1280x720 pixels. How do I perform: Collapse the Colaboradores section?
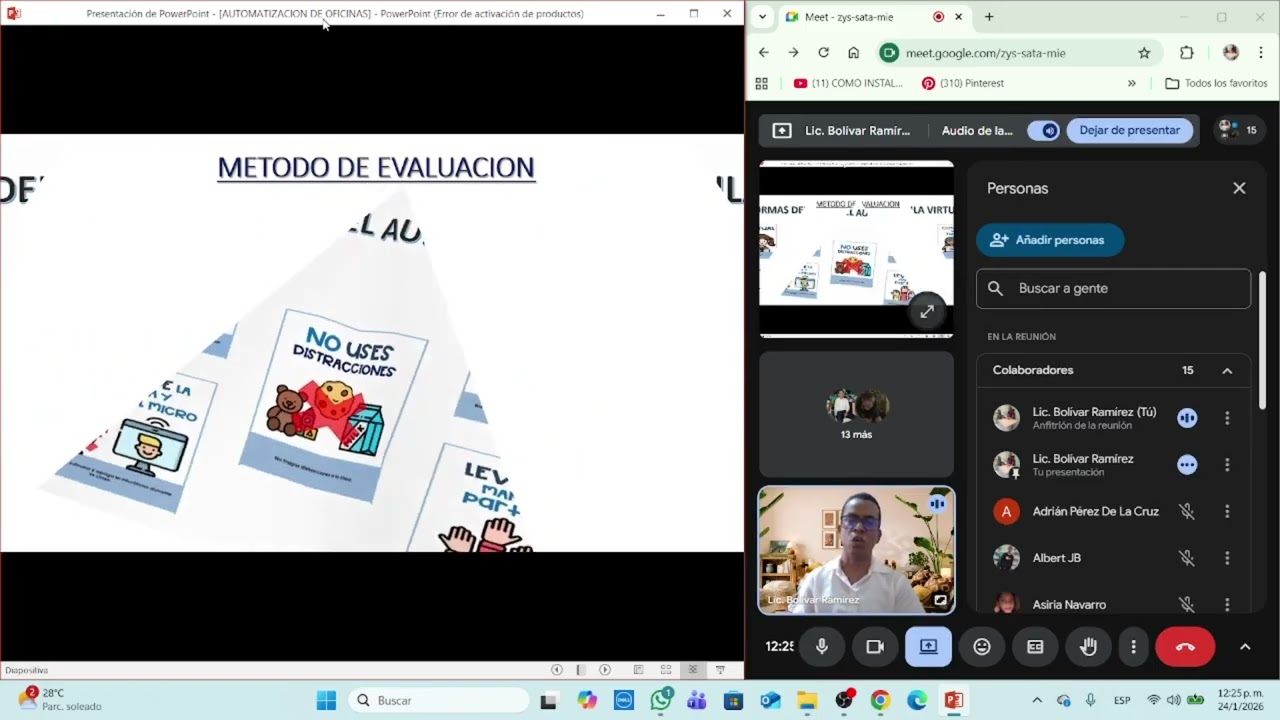coord(1227,370)
